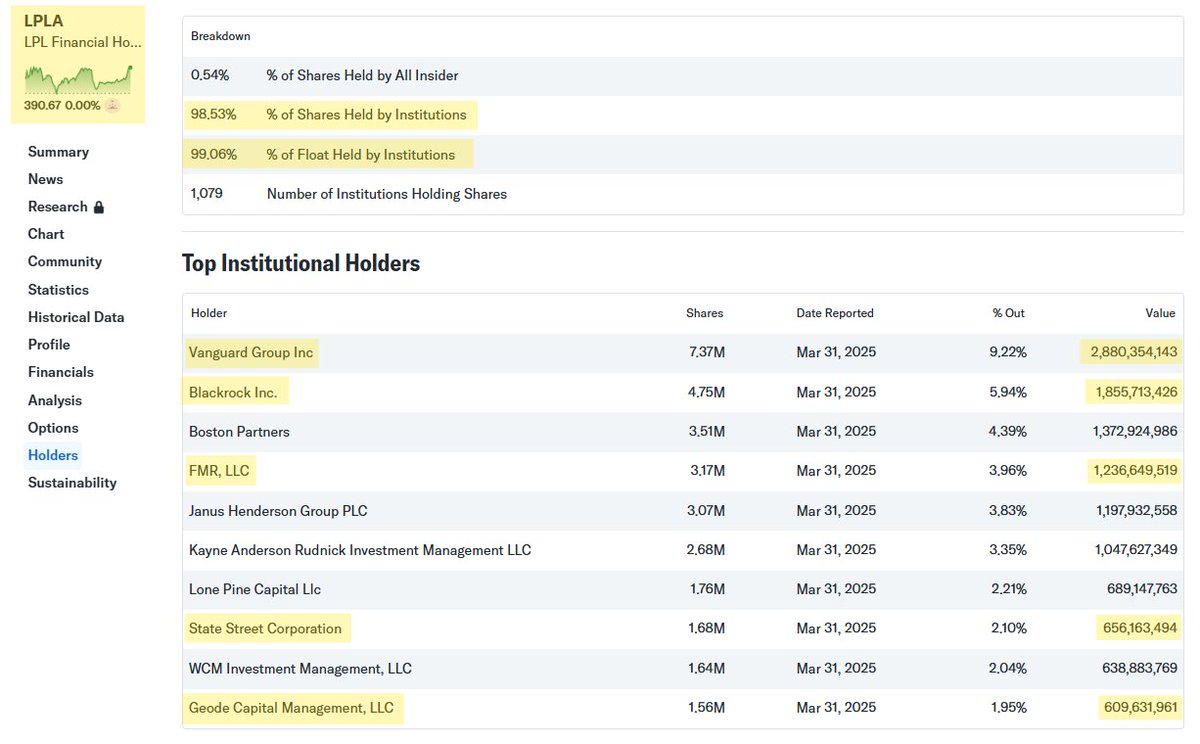
Task: Click the small badge icon beside 390.67 0.00%
Action: coord(112,105)
